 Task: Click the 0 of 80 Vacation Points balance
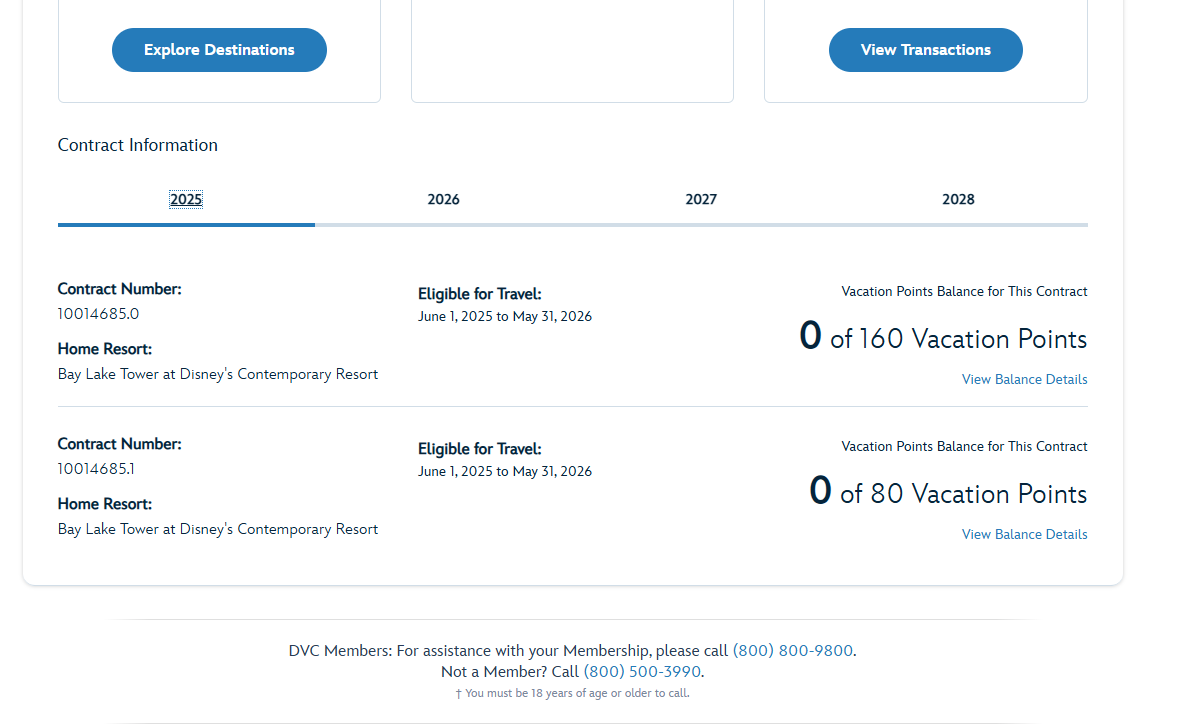pos(948,493)
